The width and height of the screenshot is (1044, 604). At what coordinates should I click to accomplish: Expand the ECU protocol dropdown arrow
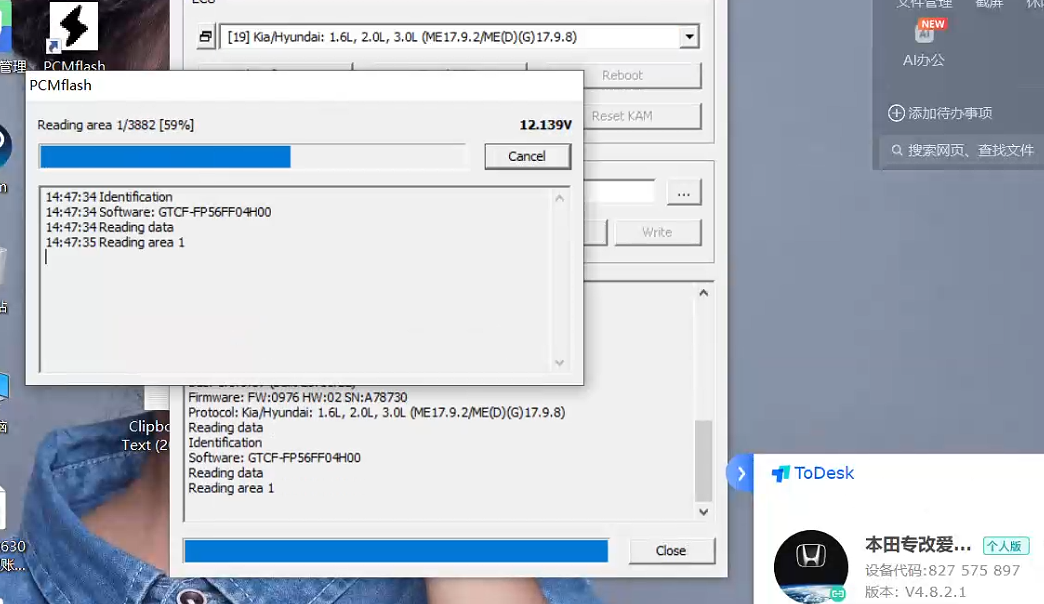point(689,37)
